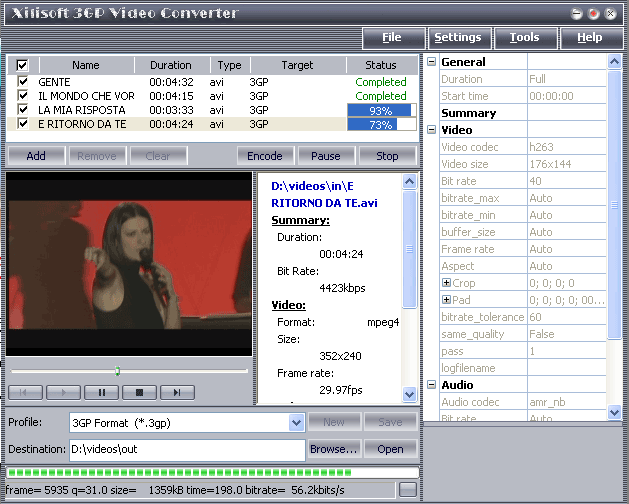Open the Help menu
The height and width of the screenshot is (504, 629).
click(x=591, y=38)
